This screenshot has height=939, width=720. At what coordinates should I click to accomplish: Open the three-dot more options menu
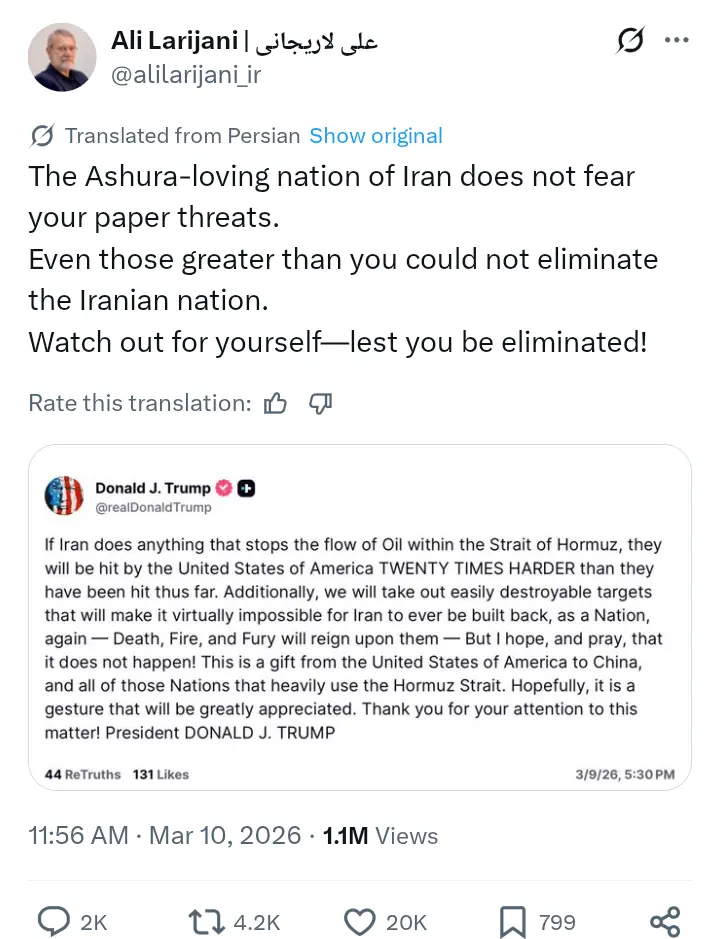[677, 41]
